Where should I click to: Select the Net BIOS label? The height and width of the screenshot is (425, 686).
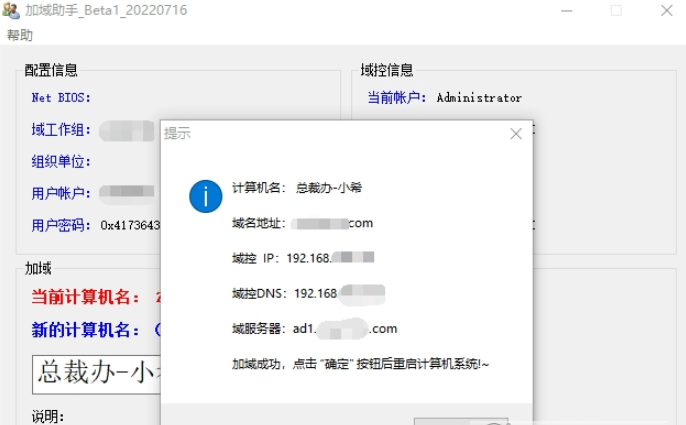pyautogui.click(x=61, y=98)
